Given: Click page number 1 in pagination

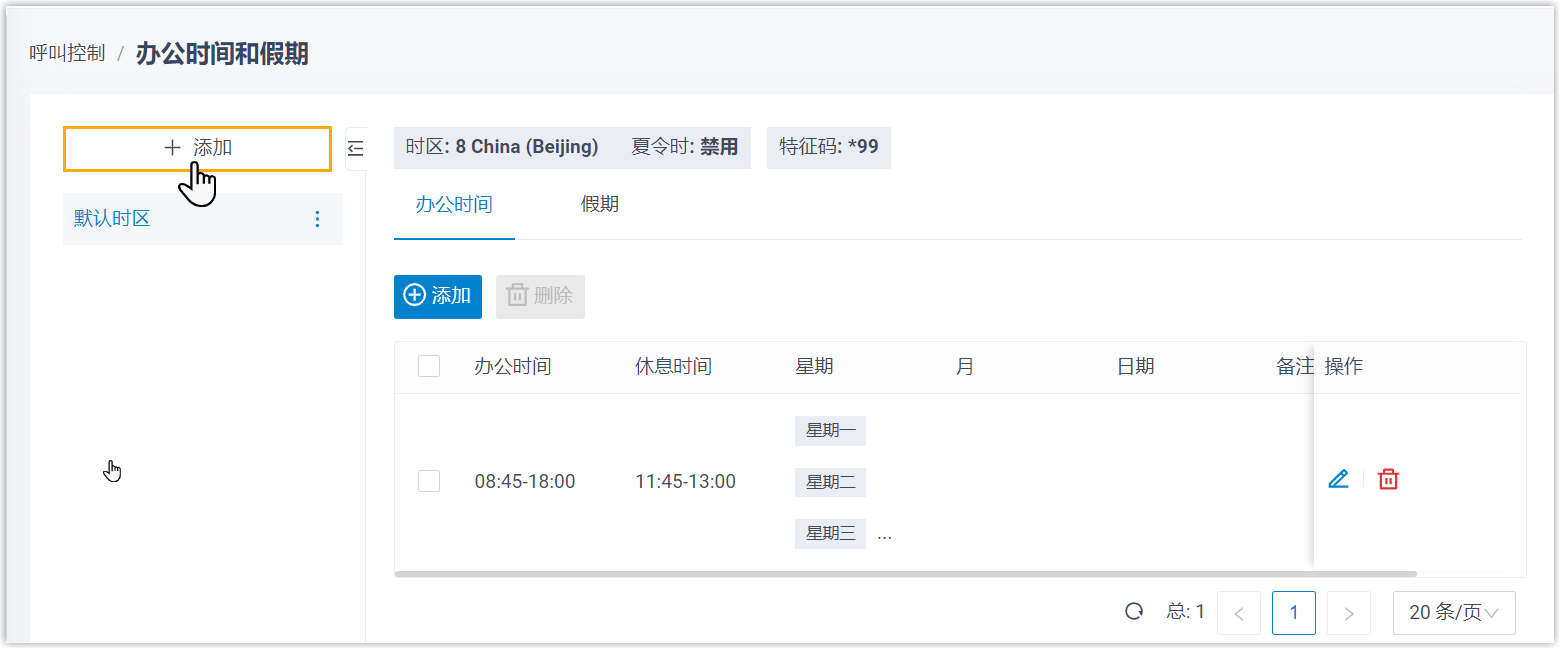Looking at the screenshot, I should [1293, 613].
